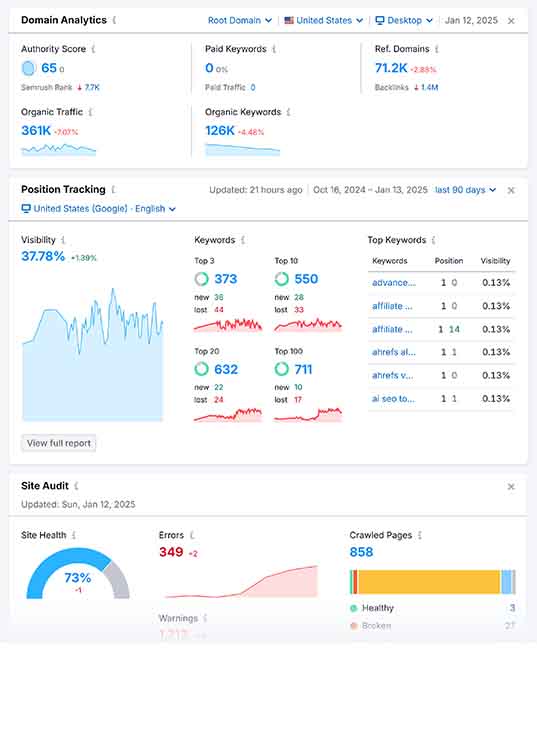Click the Top 100 donut icon
Image resolution: width=537 pixels, height=741 pixels.
coord(282,369)
